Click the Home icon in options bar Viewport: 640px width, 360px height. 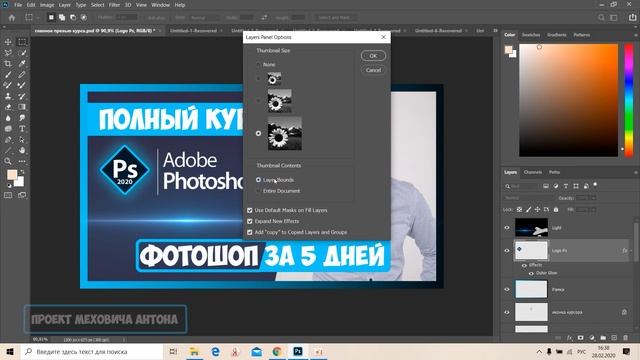(x=11, y=18)
